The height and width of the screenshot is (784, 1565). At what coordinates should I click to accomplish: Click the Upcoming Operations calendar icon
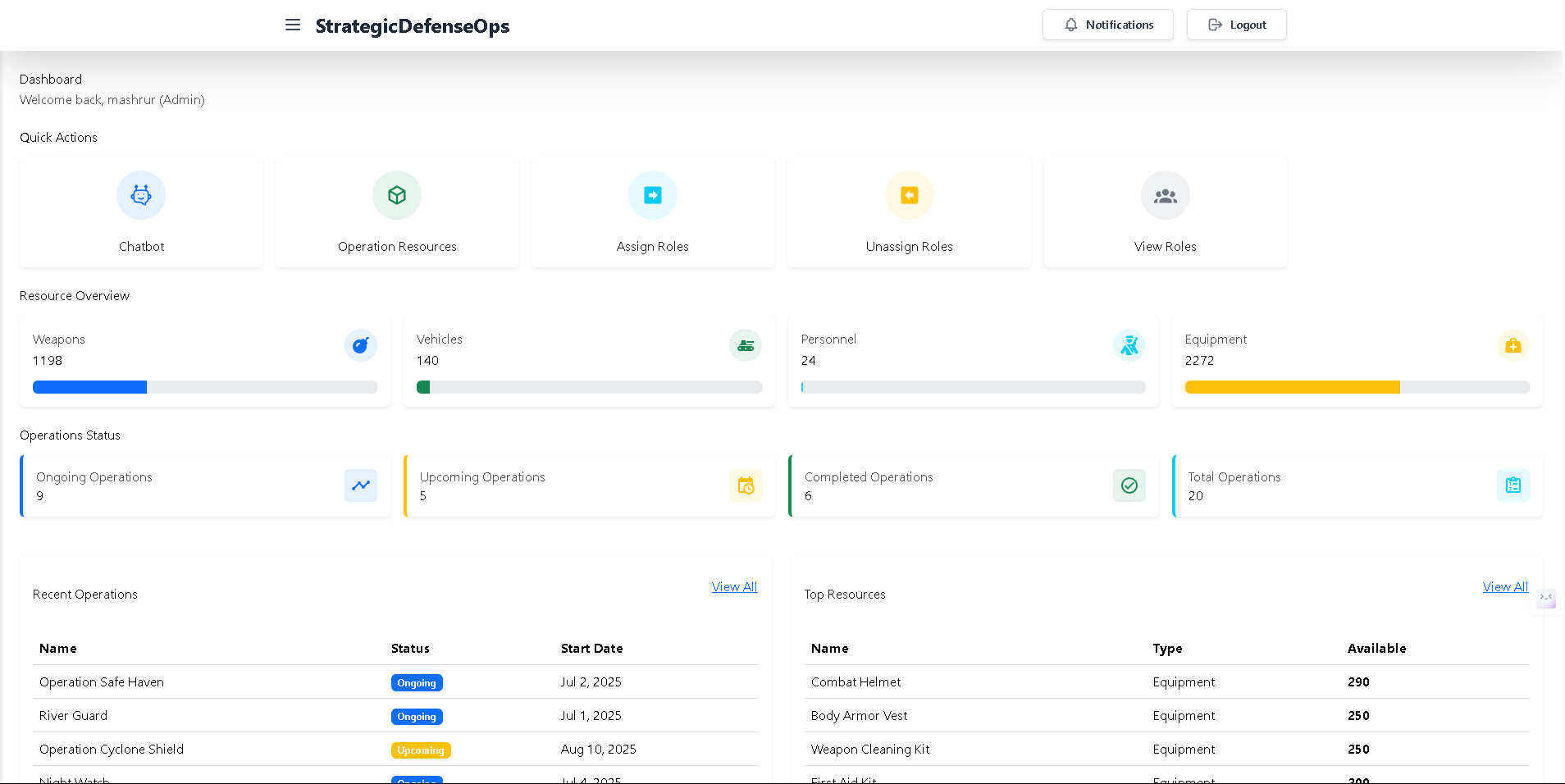tap(746, 485)
